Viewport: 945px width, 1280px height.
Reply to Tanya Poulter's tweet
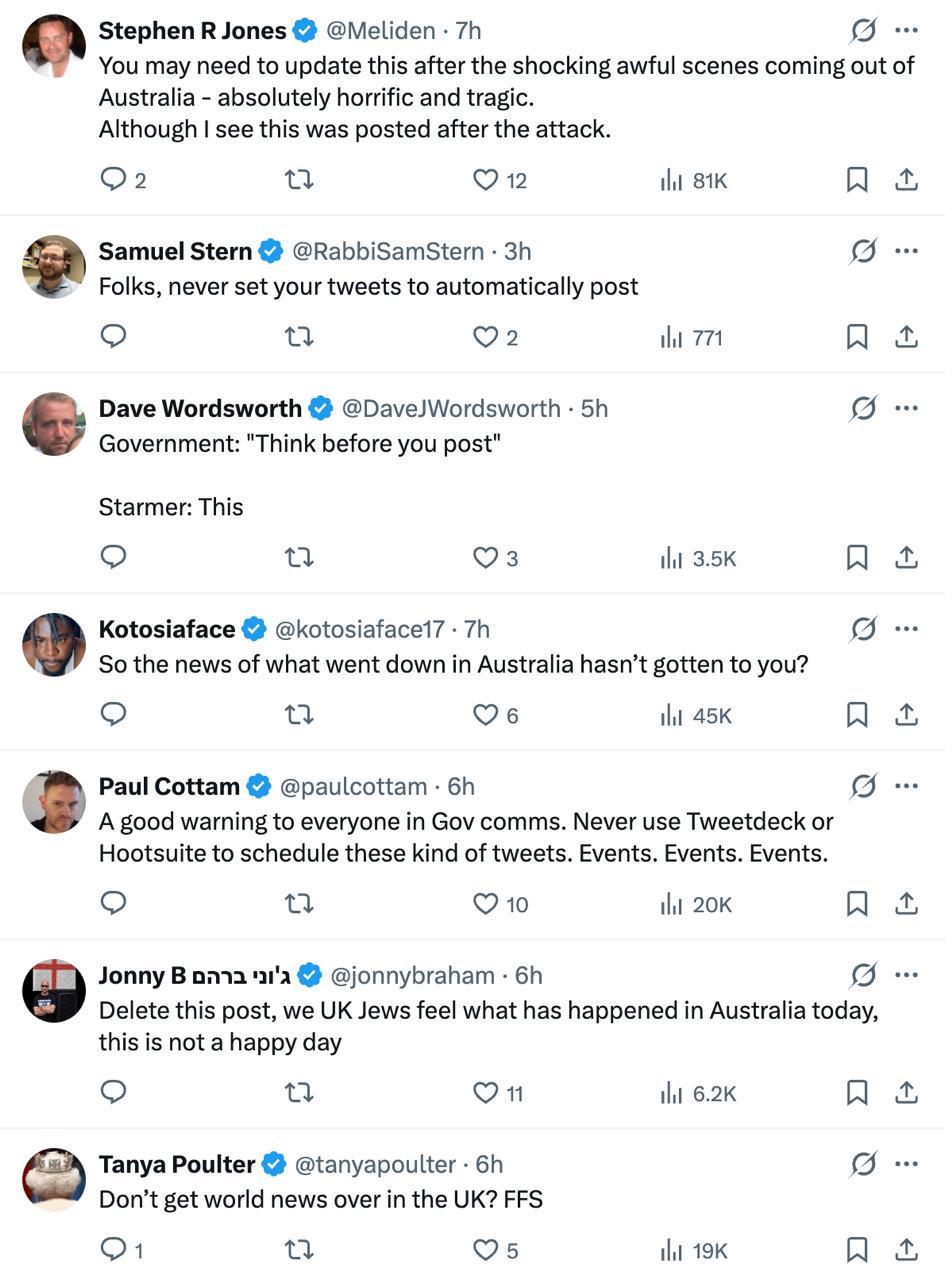click(114, 1250)
